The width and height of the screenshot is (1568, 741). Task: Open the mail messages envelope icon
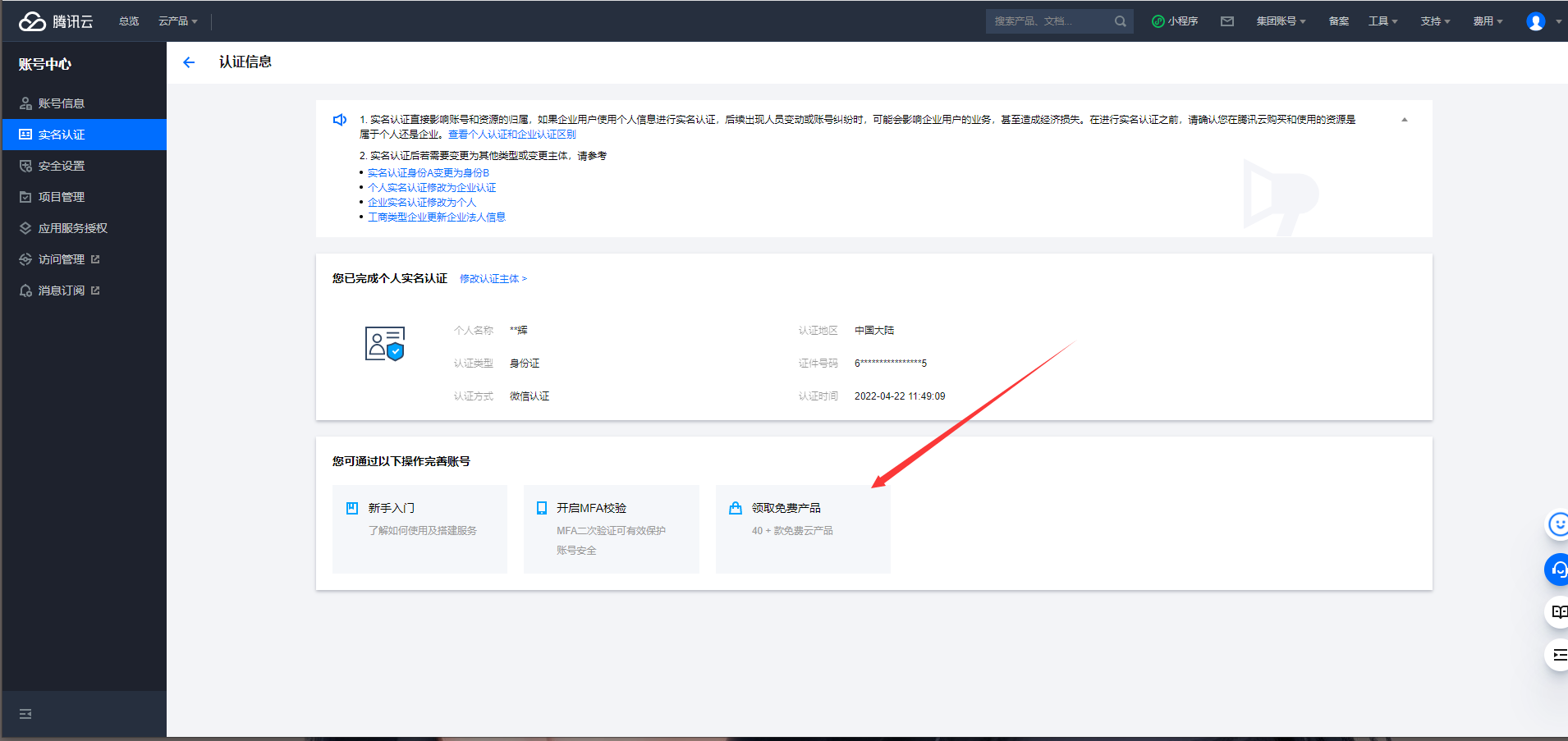(1227, 21)
